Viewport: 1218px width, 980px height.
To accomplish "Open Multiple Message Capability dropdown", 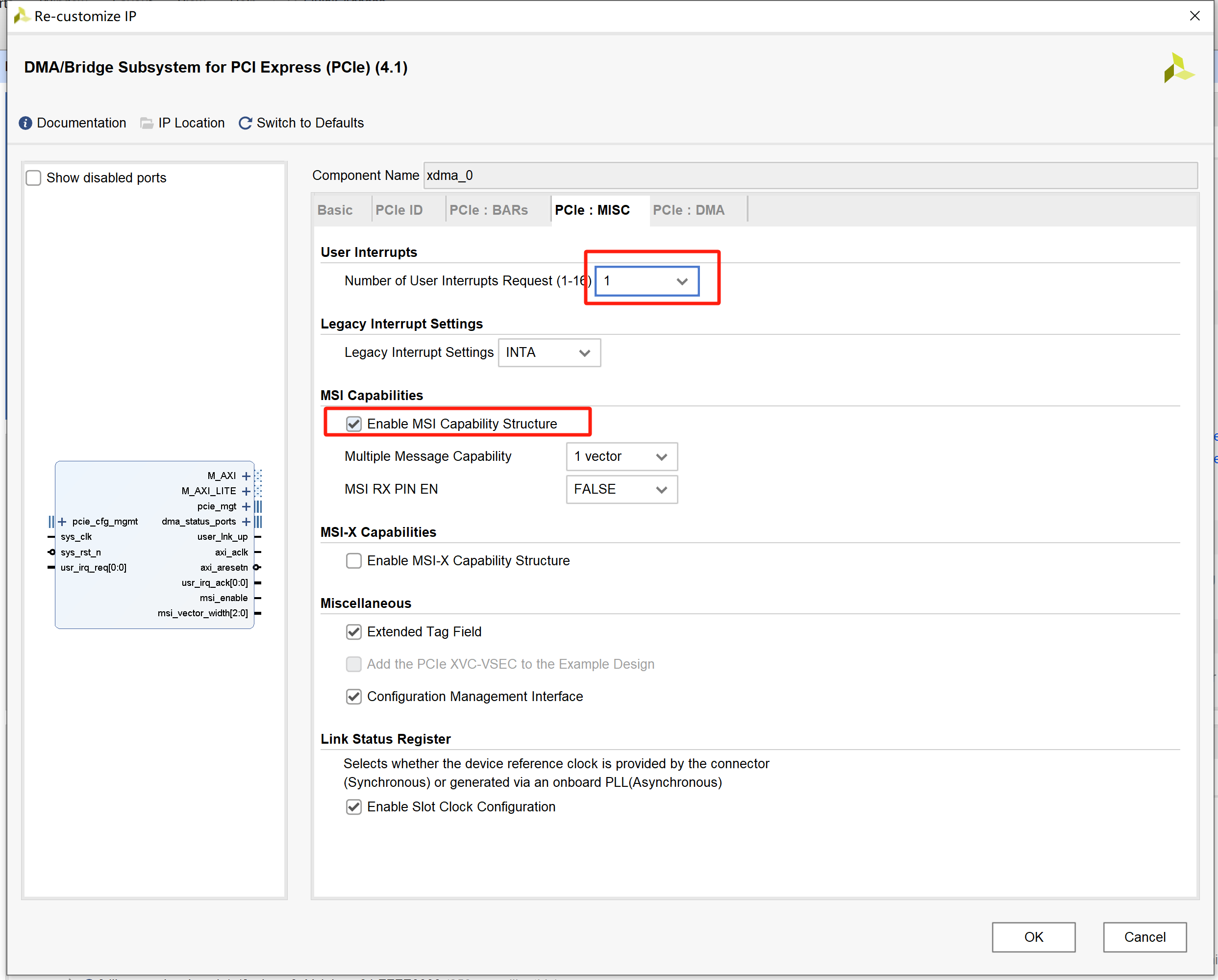I will 621,456.
